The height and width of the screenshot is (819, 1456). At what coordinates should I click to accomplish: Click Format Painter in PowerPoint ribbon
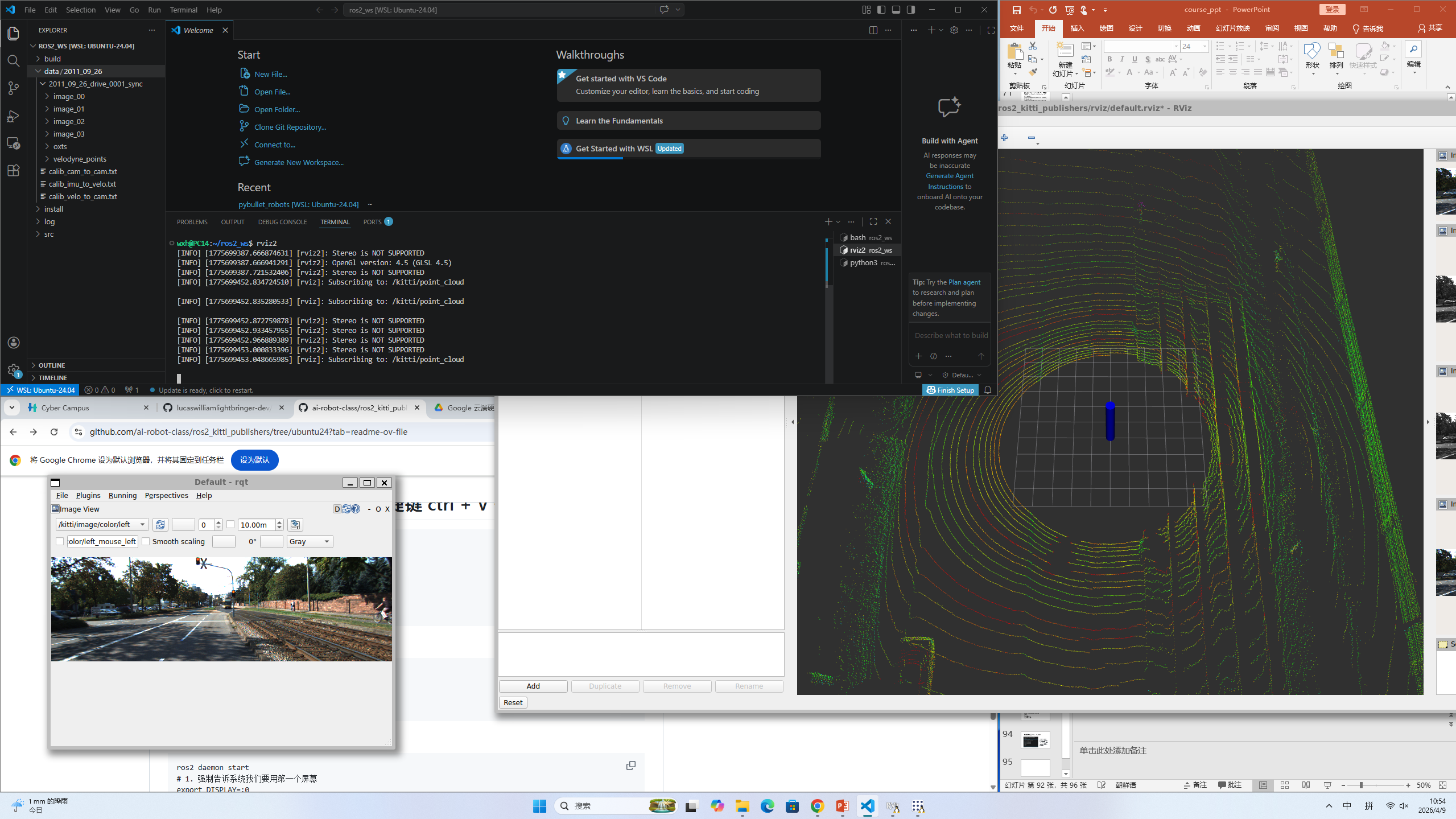coord(1033,72)
